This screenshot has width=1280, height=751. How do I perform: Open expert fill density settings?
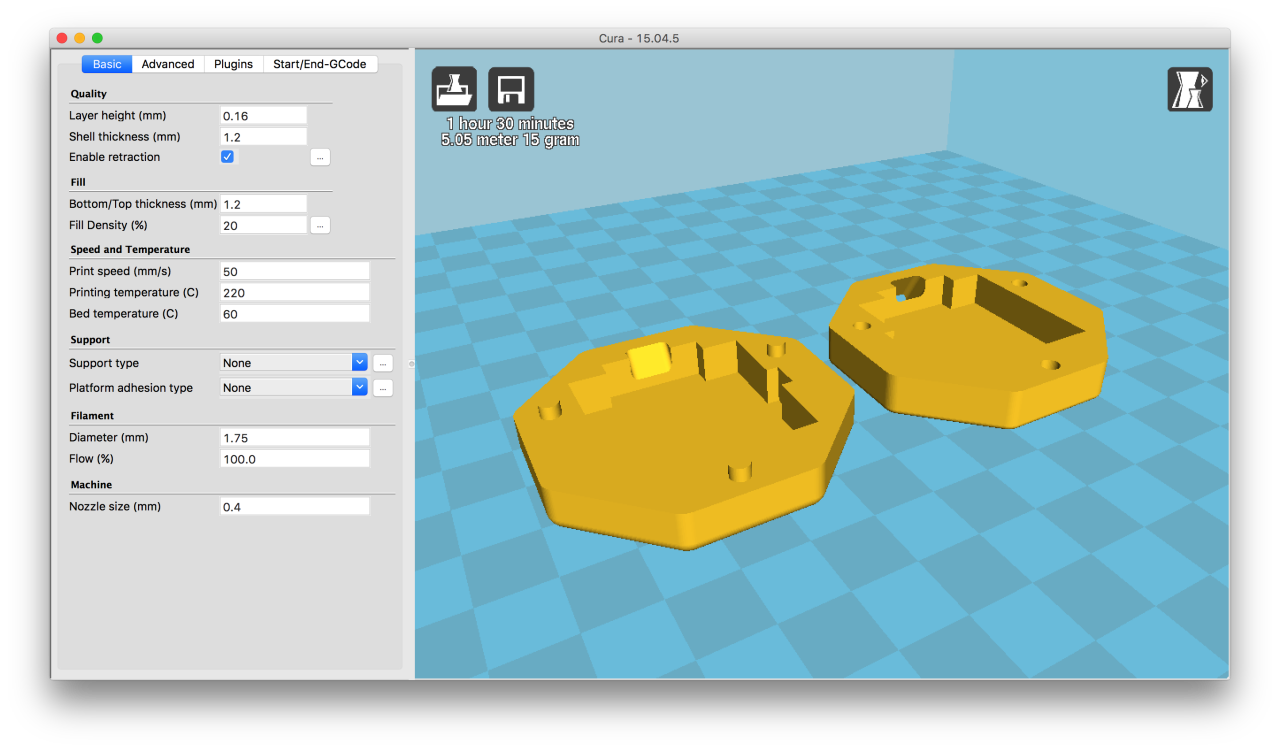[320, 224]
